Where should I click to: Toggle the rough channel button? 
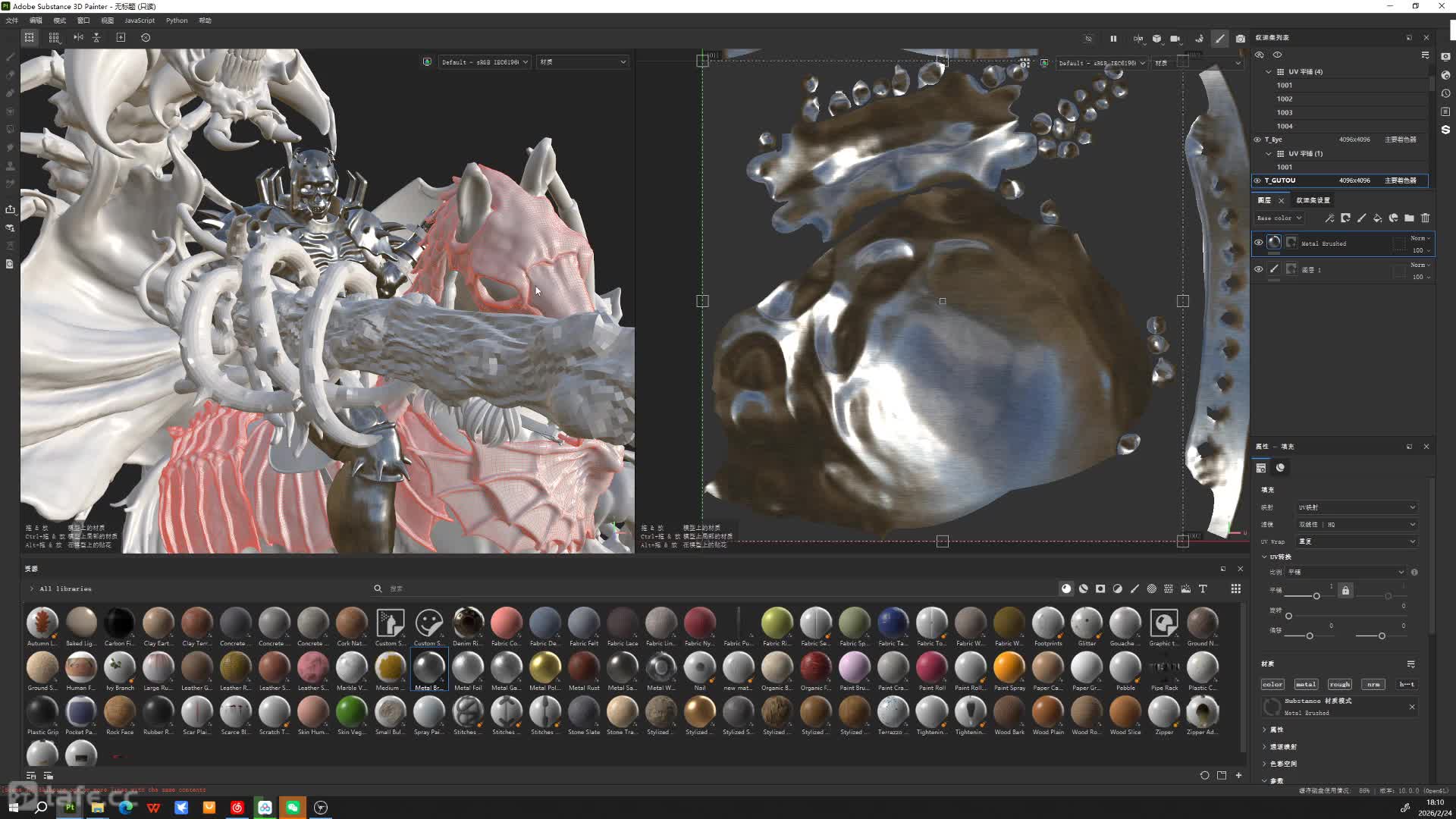point(1339,684)
